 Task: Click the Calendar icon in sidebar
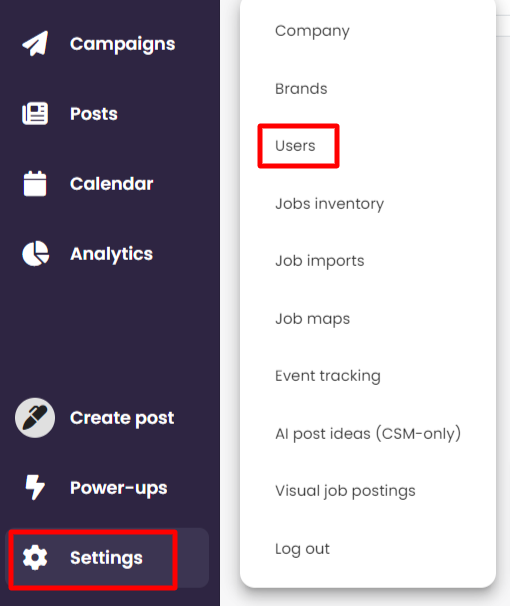tap(35, 184)
